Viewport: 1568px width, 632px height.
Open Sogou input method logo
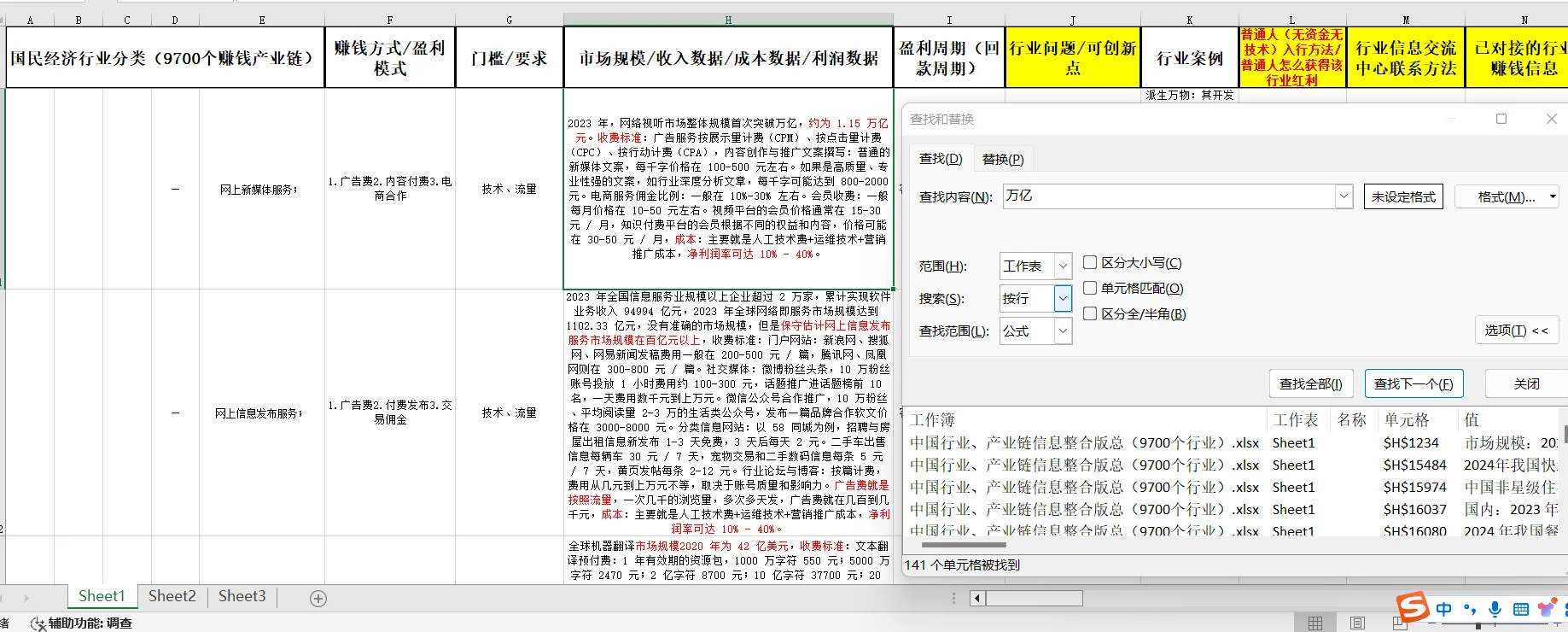(1413, 607)
